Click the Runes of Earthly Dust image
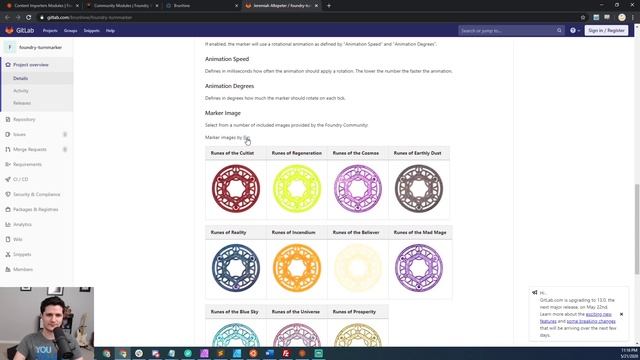 coord(419,189)
